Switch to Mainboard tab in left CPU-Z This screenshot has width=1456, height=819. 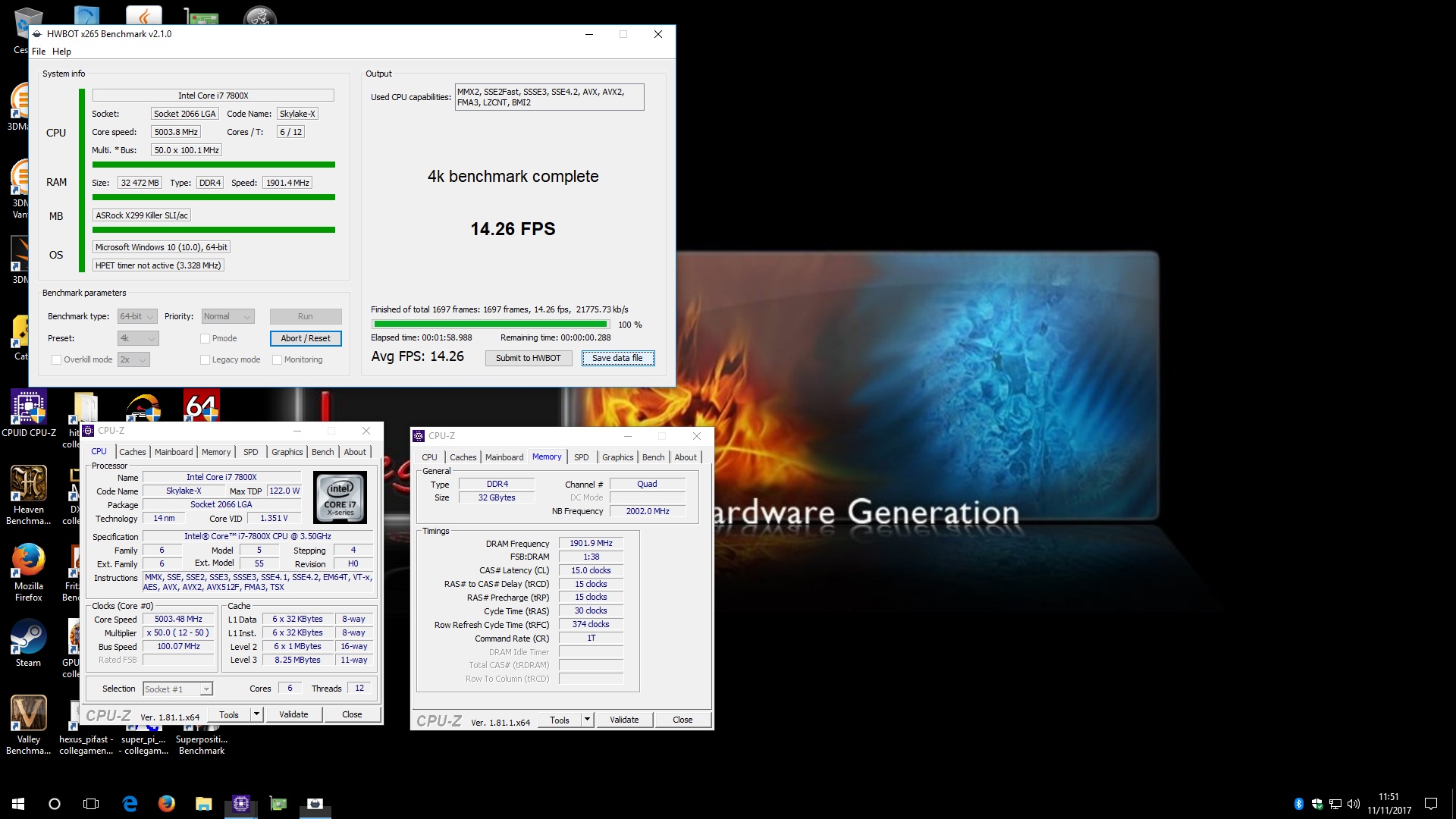[174, 452]
